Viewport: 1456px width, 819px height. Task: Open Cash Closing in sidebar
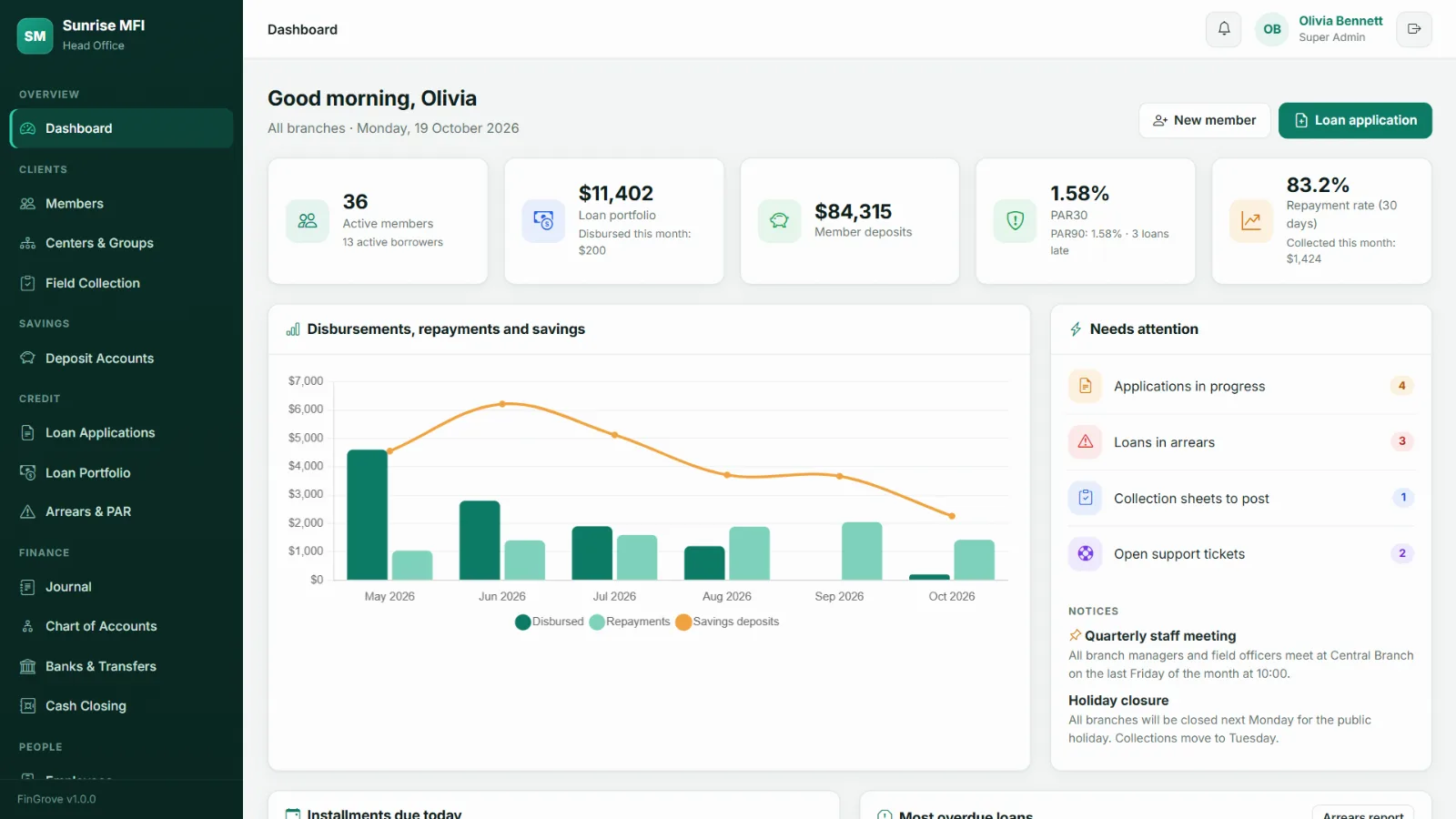coord(121,706)
